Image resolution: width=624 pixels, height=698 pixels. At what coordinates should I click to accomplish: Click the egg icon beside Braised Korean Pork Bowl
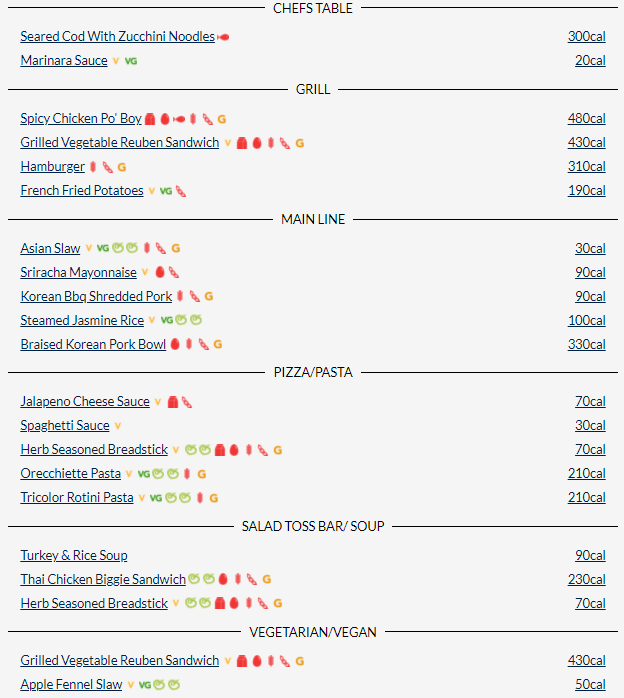click(174, 345)
